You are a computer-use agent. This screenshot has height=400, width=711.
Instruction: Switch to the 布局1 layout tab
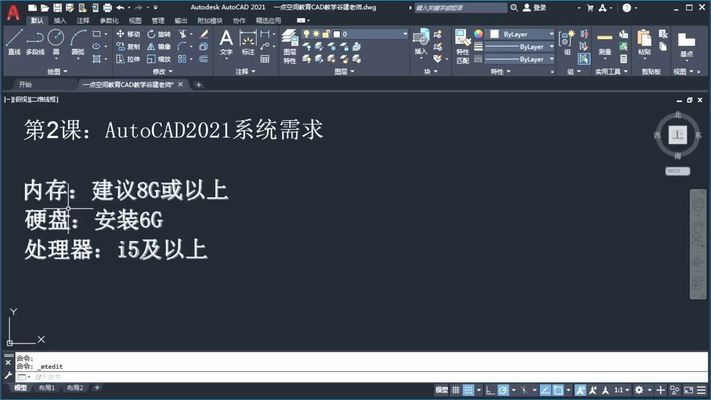coord(47,388)
